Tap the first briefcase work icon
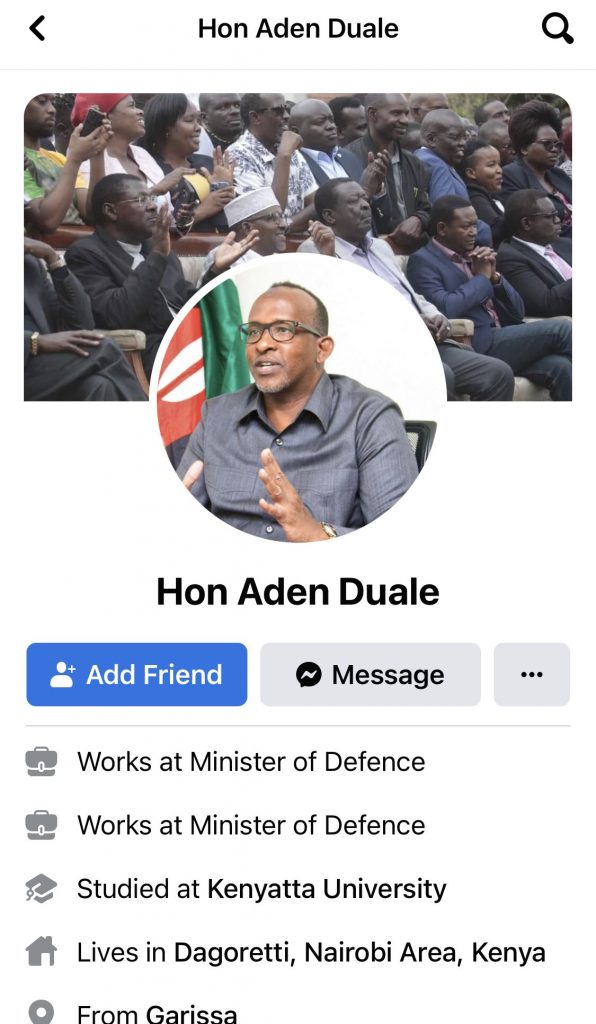This screenshot has width=596, height=1024. click(x=41, y=761)
